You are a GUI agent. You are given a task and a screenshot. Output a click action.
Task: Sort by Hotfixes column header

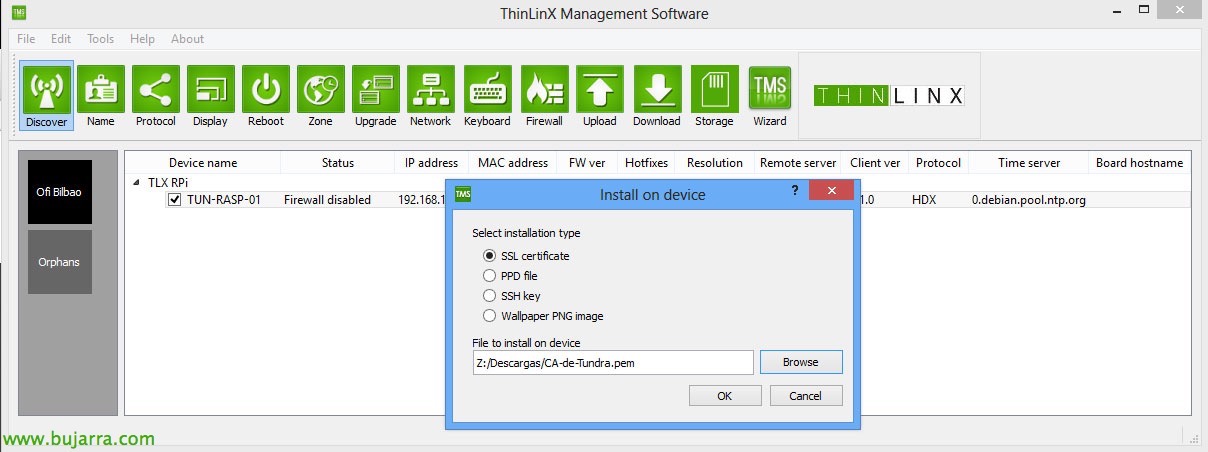tap(647, 163)
